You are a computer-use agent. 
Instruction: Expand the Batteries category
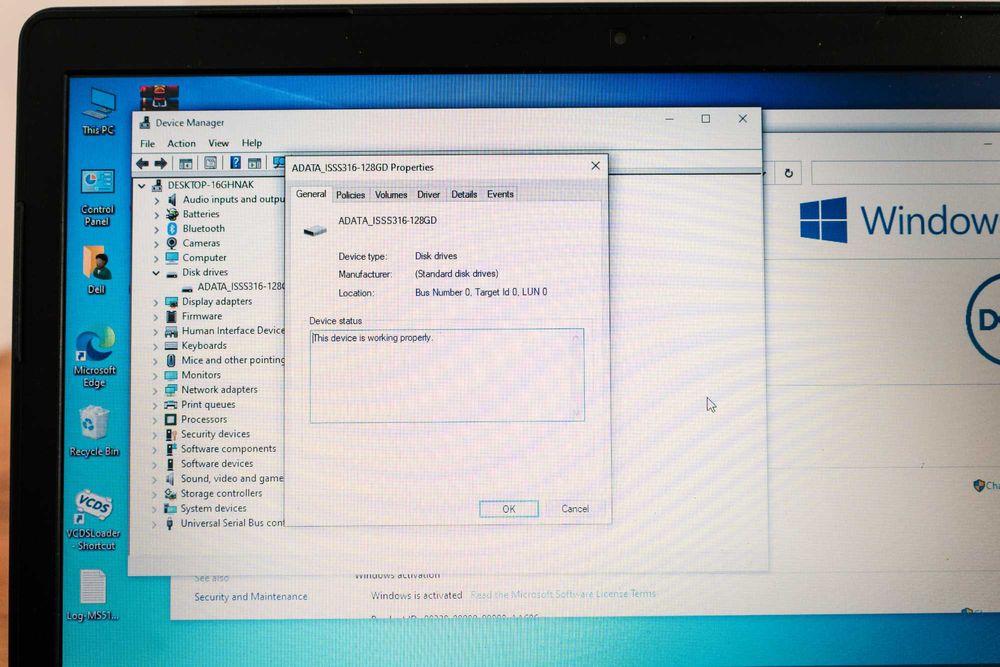(157, 215)
